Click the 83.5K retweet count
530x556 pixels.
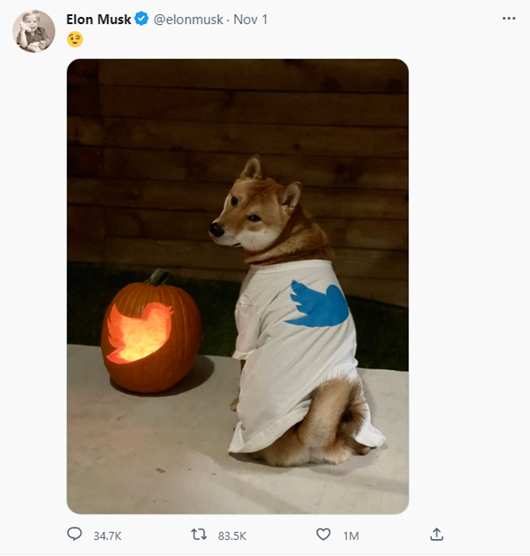(232, 536)
